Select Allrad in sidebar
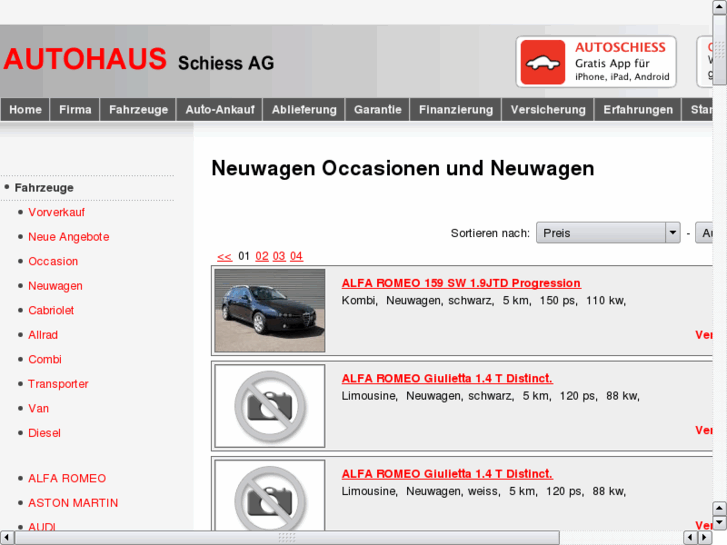Screen dimensions: 727x545 [x=43, y=335]
